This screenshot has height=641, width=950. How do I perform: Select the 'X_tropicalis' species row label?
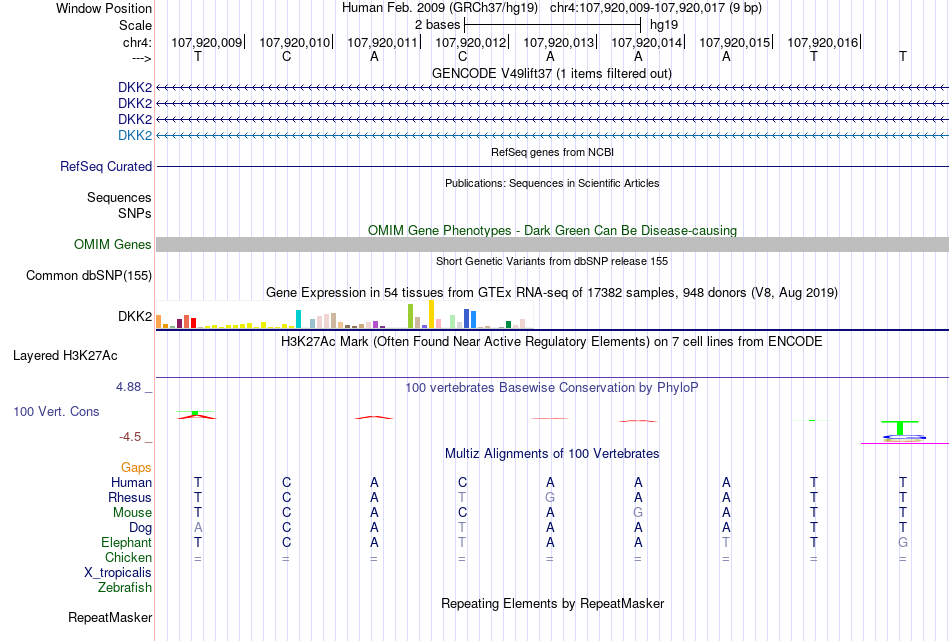click(x=118, y=573)
